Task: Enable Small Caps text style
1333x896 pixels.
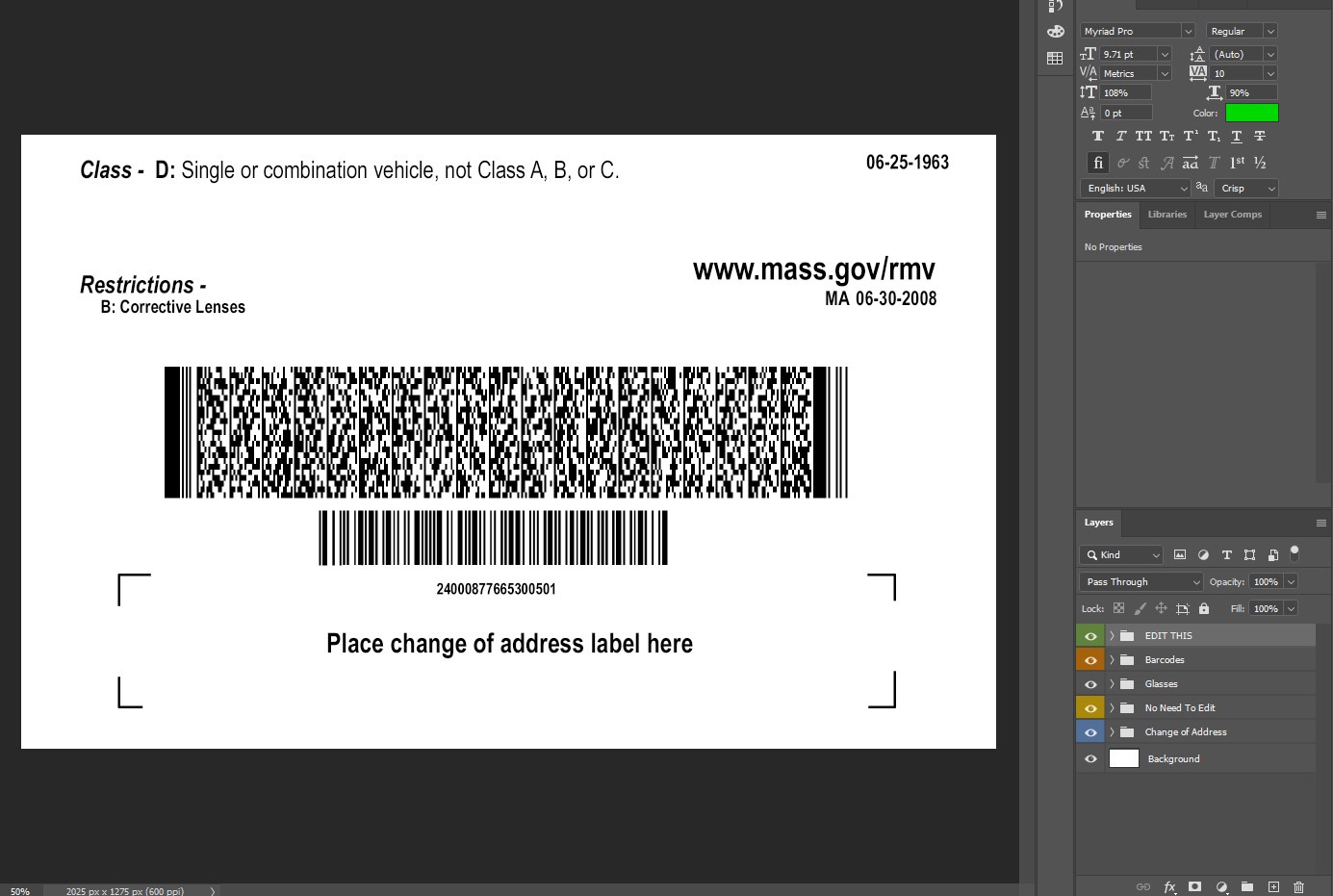Action: coord(1167,137)
